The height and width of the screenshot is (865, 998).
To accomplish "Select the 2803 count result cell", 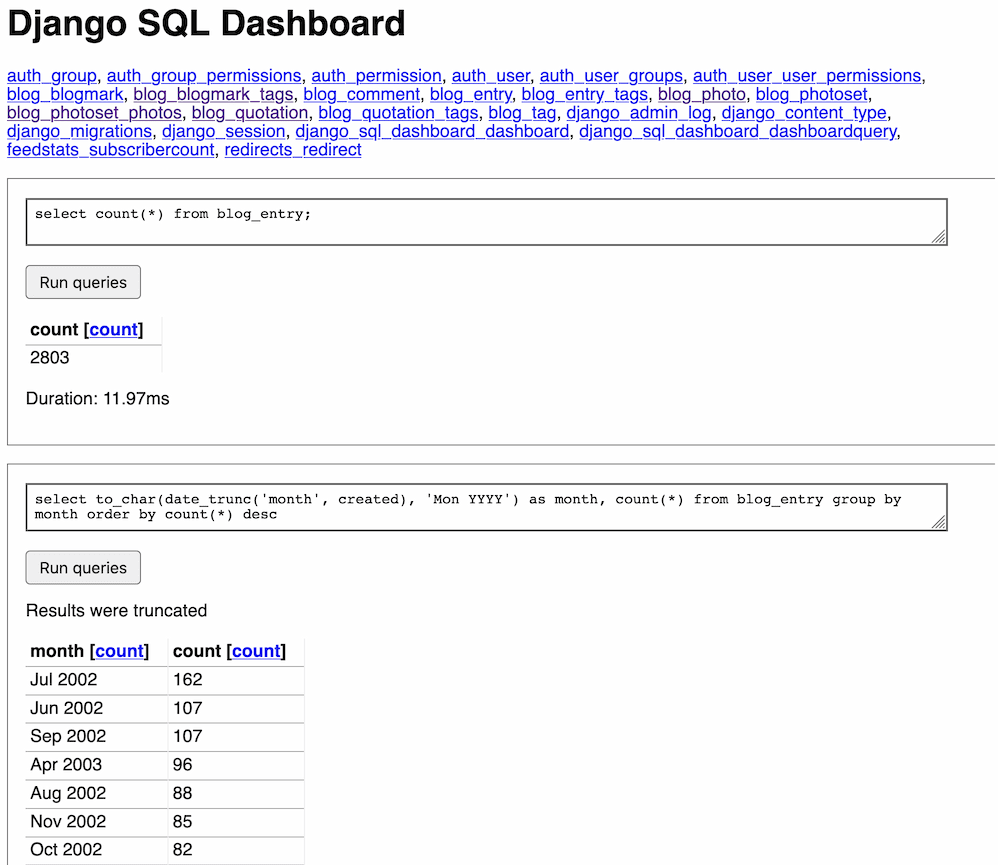I will tap(94, 358).
